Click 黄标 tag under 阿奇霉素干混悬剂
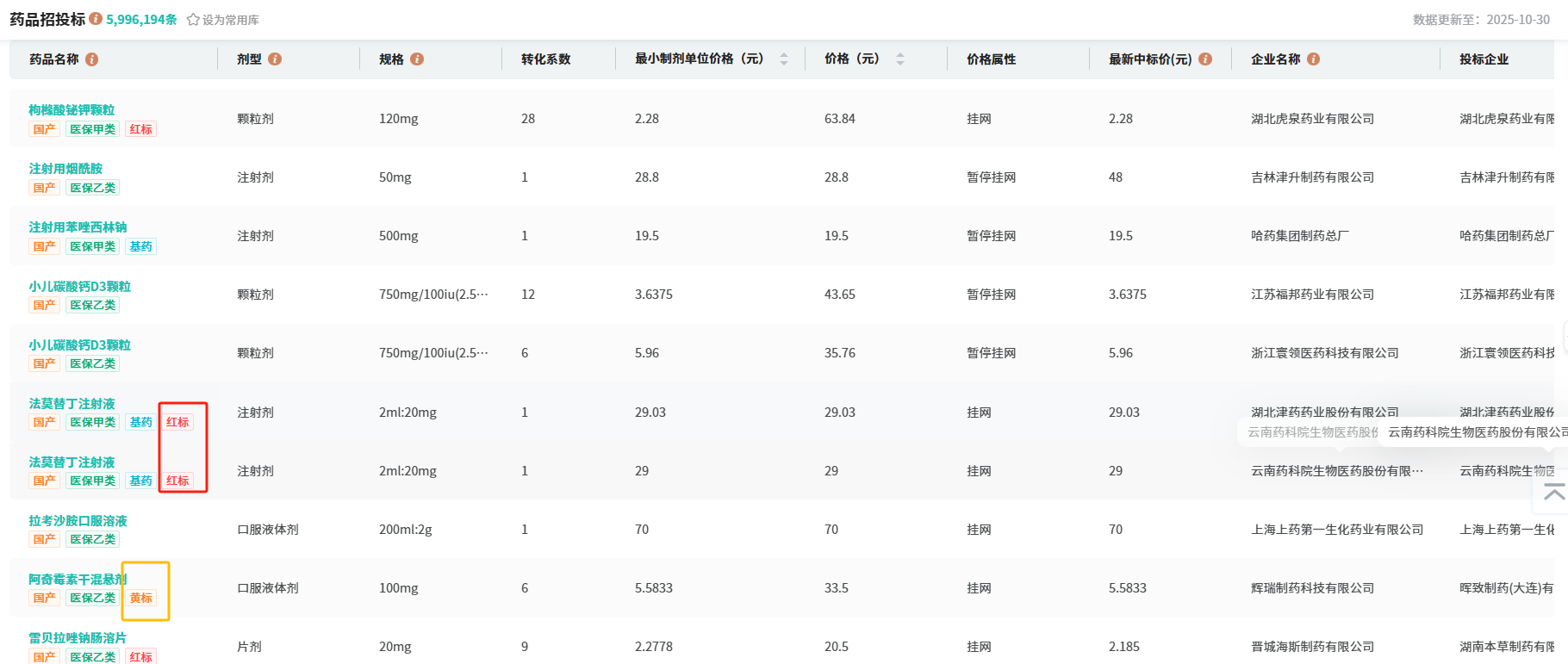1568x664 pixels. click(141, 598)
